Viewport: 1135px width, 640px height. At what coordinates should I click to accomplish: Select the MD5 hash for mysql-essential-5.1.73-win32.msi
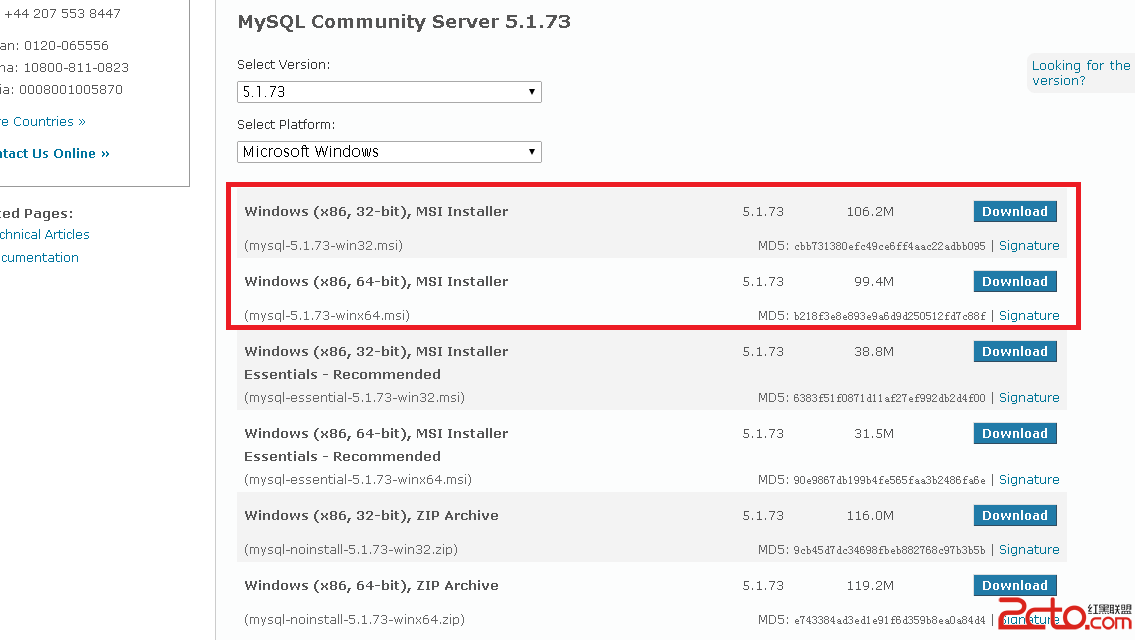pos(890,398)
